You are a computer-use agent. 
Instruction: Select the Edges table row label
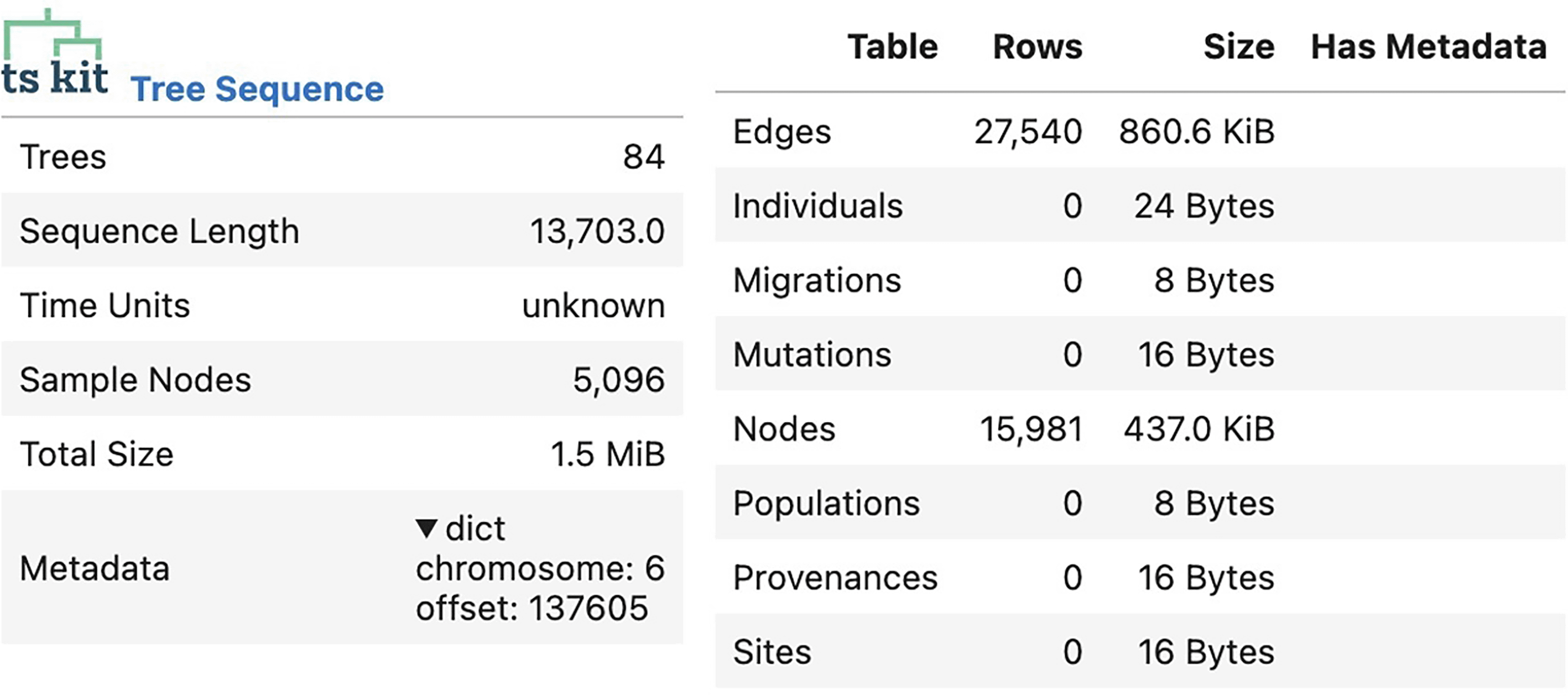[x=782, y=132]
